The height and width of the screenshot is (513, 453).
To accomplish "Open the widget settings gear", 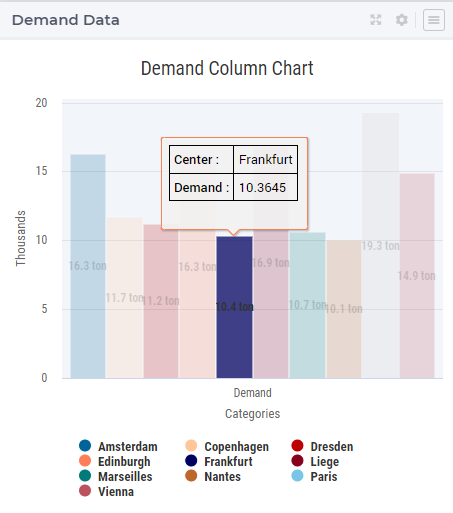I will 402,20.
